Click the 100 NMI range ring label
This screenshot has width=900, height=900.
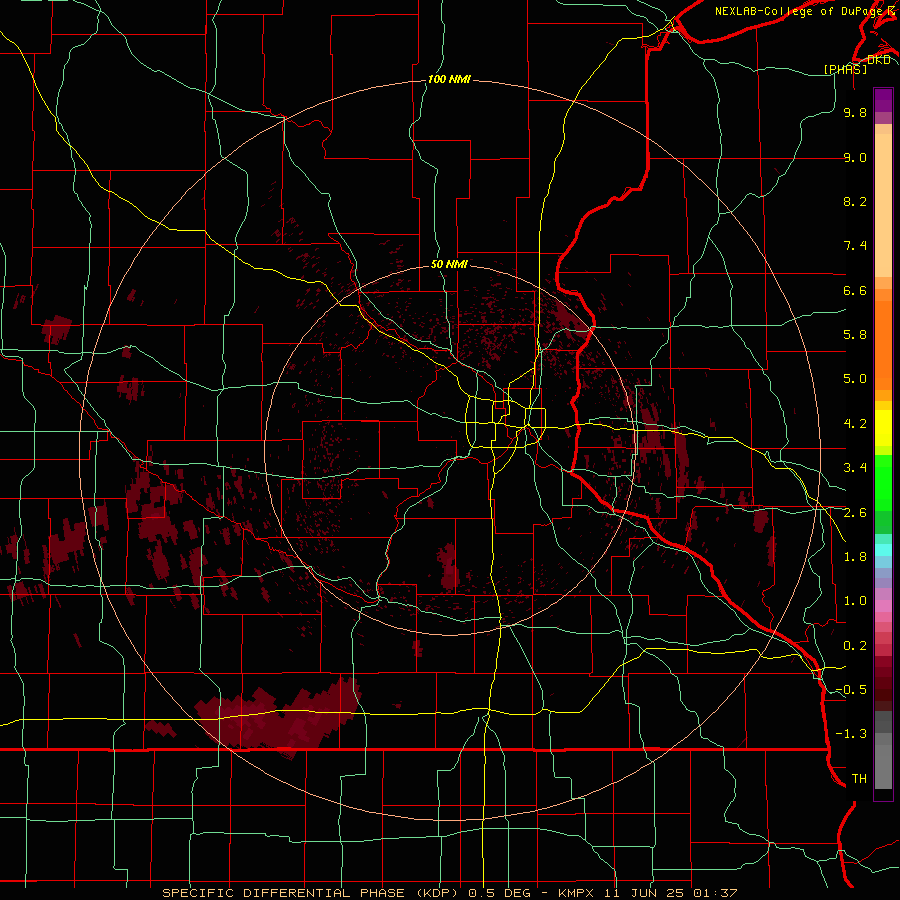coord(449,79)
